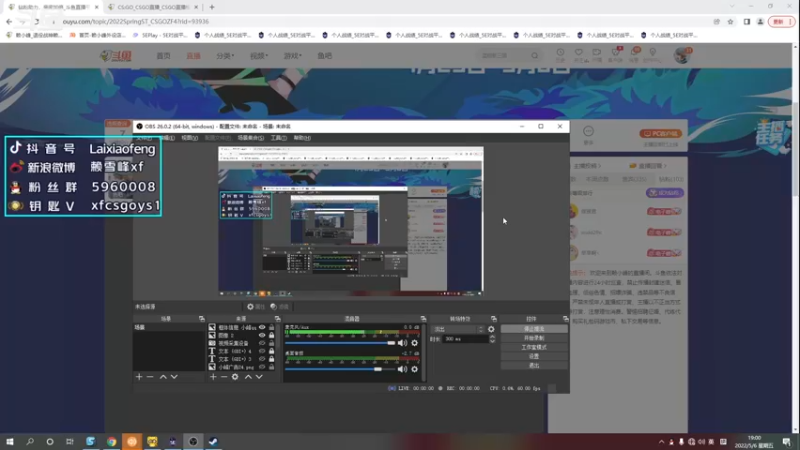The height and width of the screenshot is (450, 800).
Task: Go to 首页 in site navigation
Action: (x=163, y=56)
